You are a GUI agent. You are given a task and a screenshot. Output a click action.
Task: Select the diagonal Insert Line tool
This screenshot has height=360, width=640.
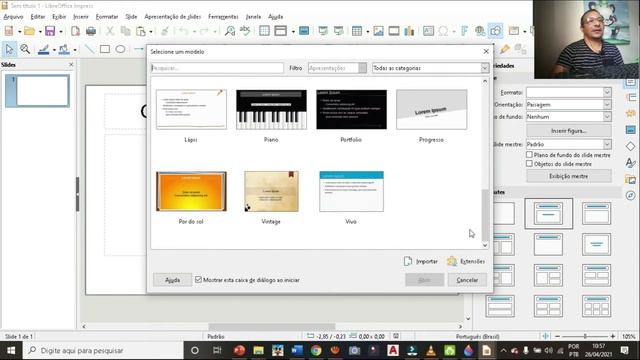[x=89, y=49]
